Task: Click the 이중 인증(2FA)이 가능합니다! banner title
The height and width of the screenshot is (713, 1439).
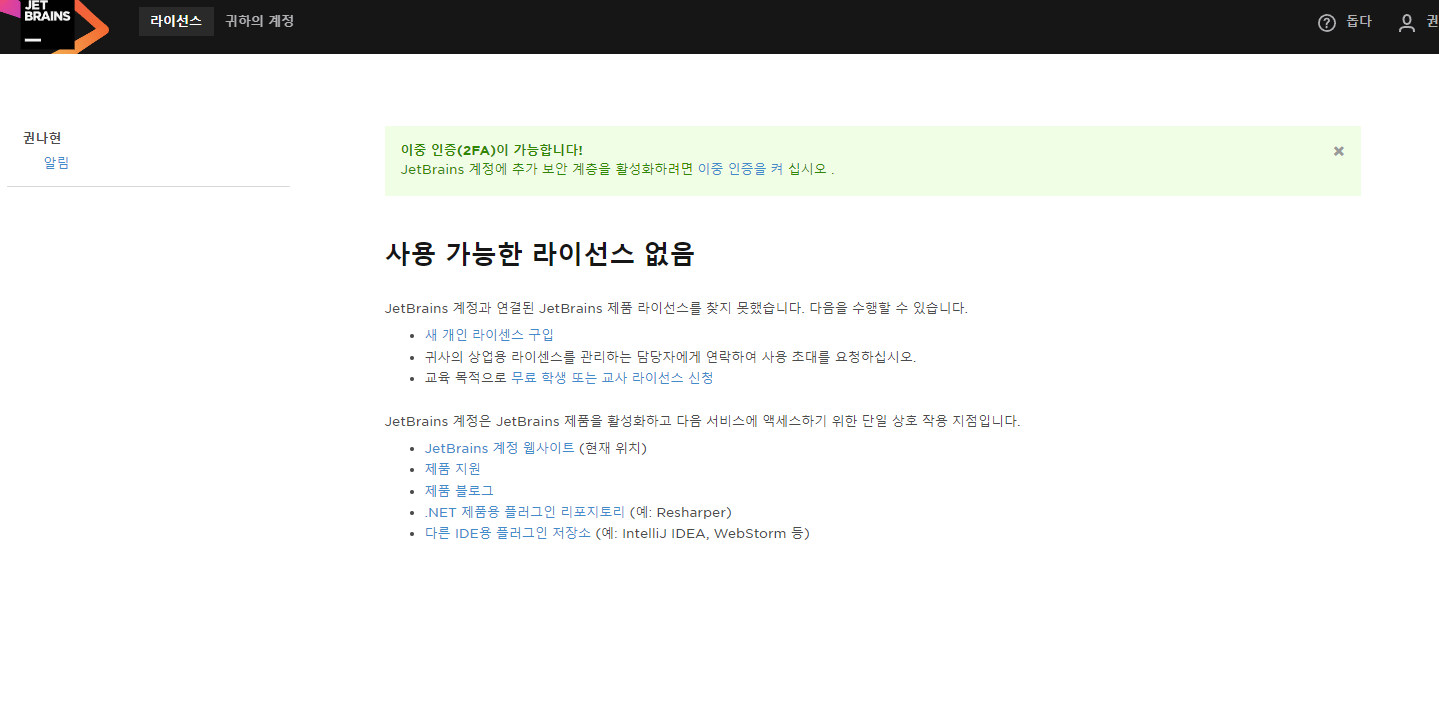Action: click(491, 150)
